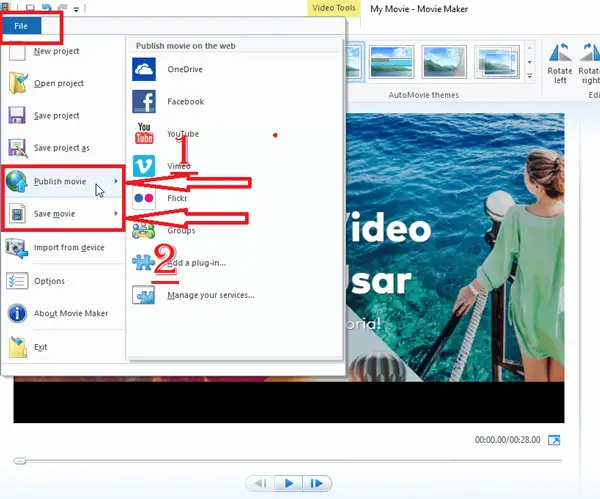This screenshot has height=499, width=600.
Task: Click the Publish movie globe icon
Action: coord(17,181)
